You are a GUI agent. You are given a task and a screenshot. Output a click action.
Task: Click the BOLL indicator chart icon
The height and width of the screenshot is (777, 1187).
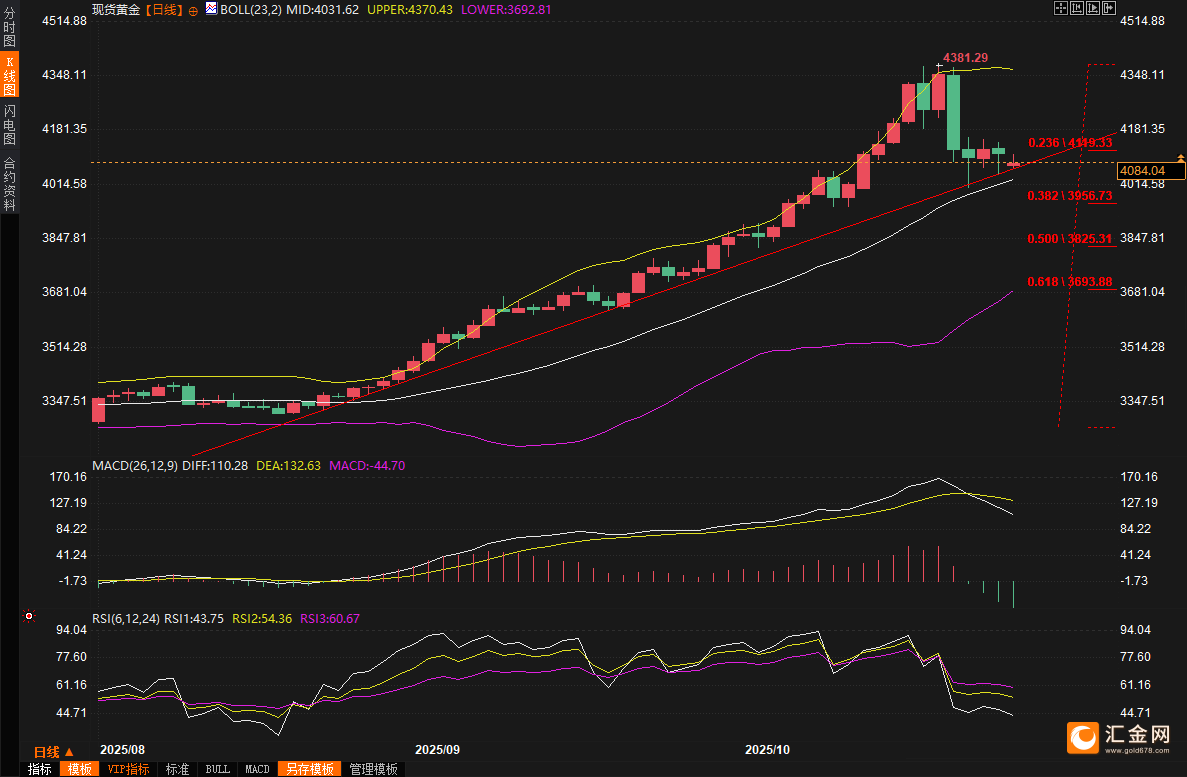coord(210,9)
